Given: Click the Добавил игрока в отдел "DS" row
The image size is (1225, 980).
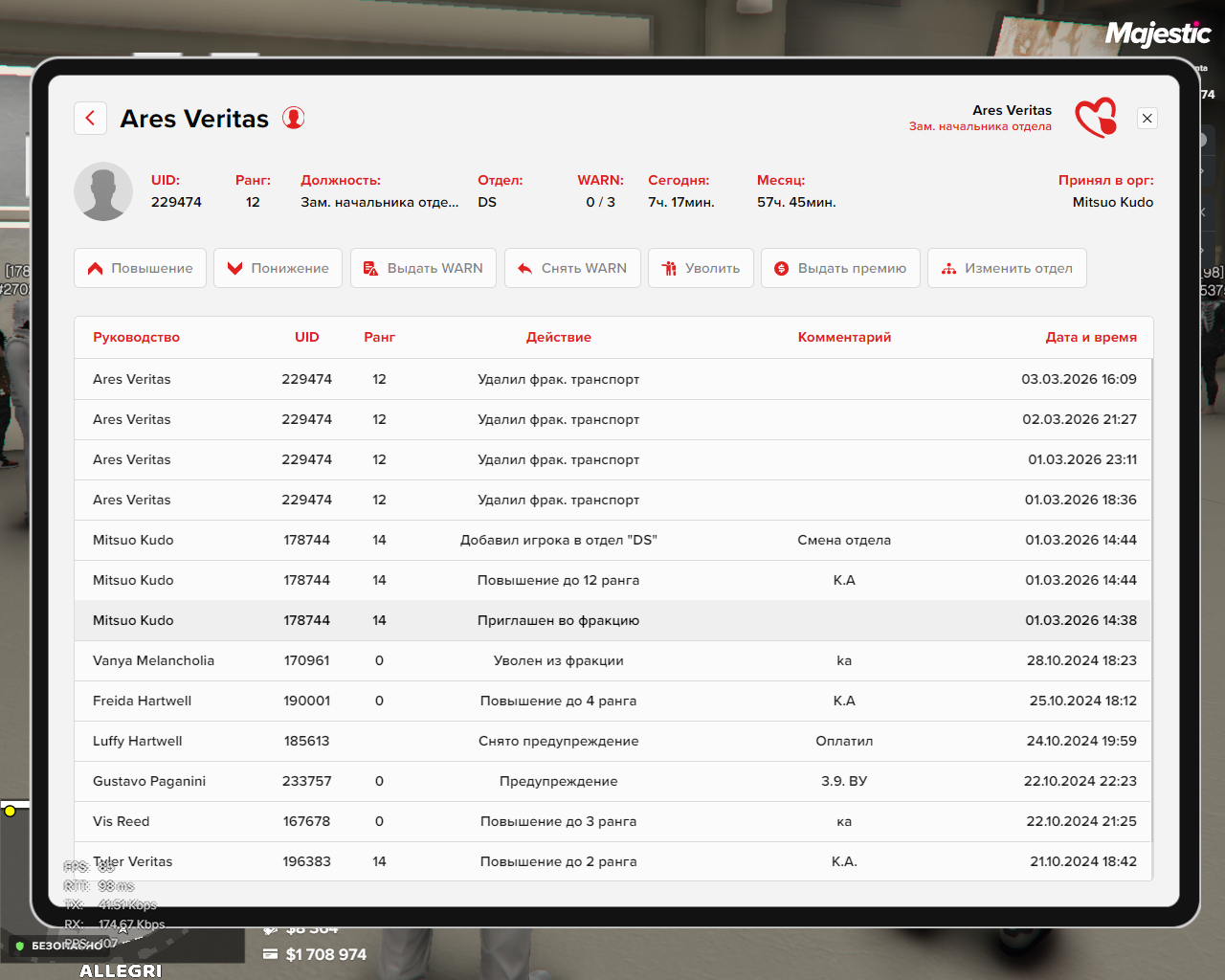Looking at the screenshot, I should click(558, 540).
